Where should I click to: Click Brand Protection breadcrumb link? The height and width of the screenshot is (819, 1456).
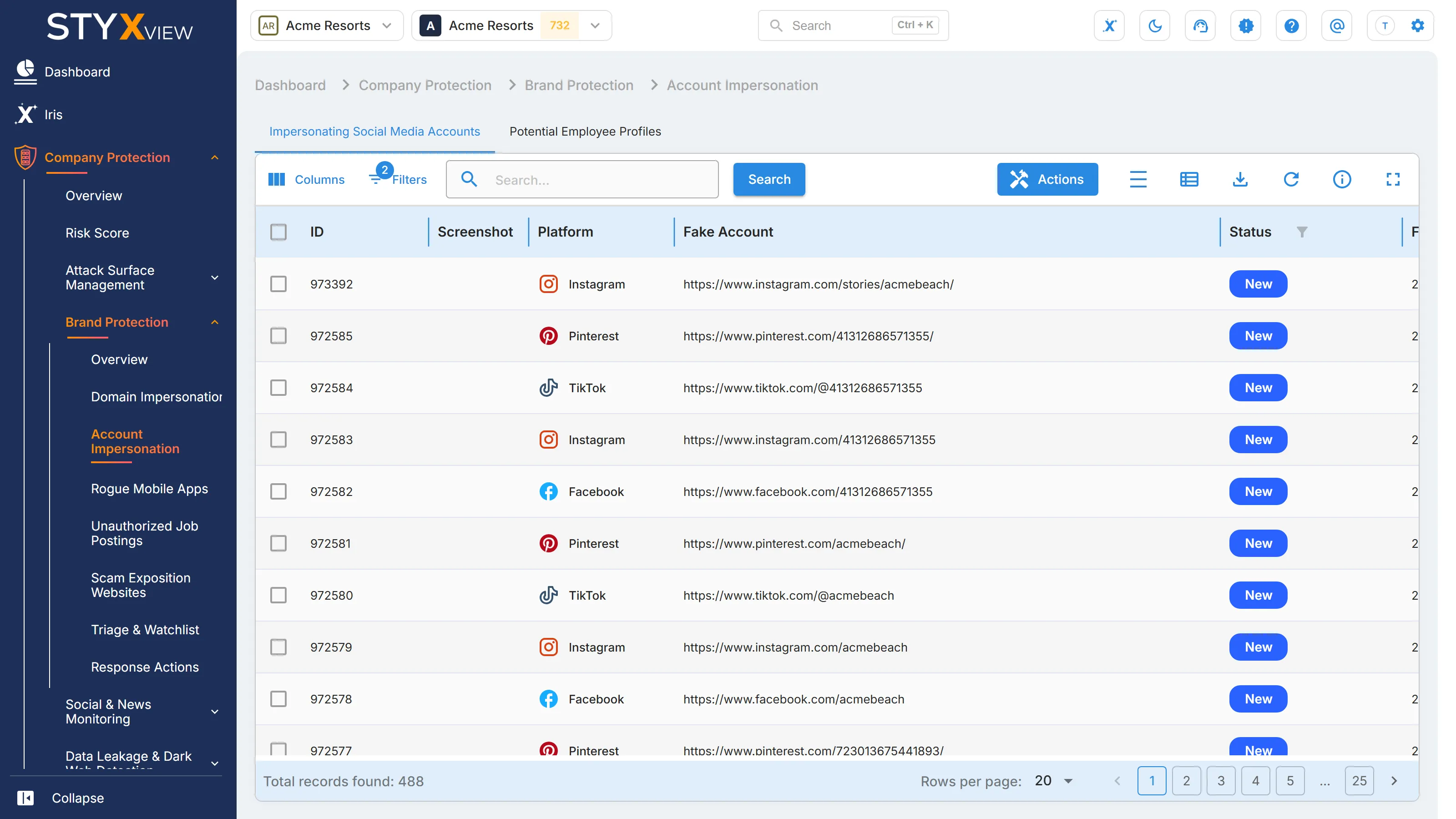point(579,86)
